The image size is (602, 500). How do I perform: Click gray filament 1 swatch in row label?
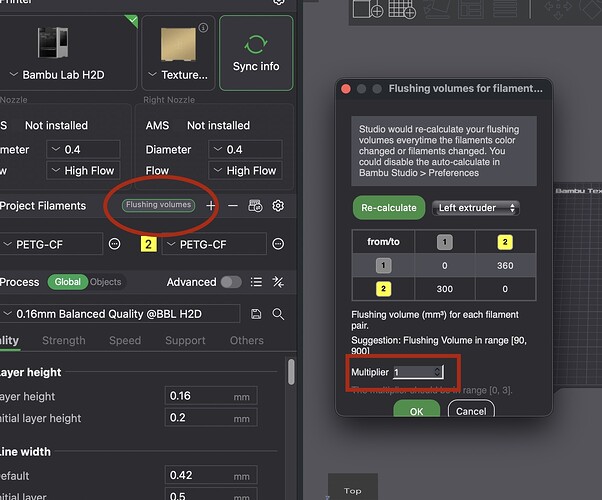click(383, 265)
